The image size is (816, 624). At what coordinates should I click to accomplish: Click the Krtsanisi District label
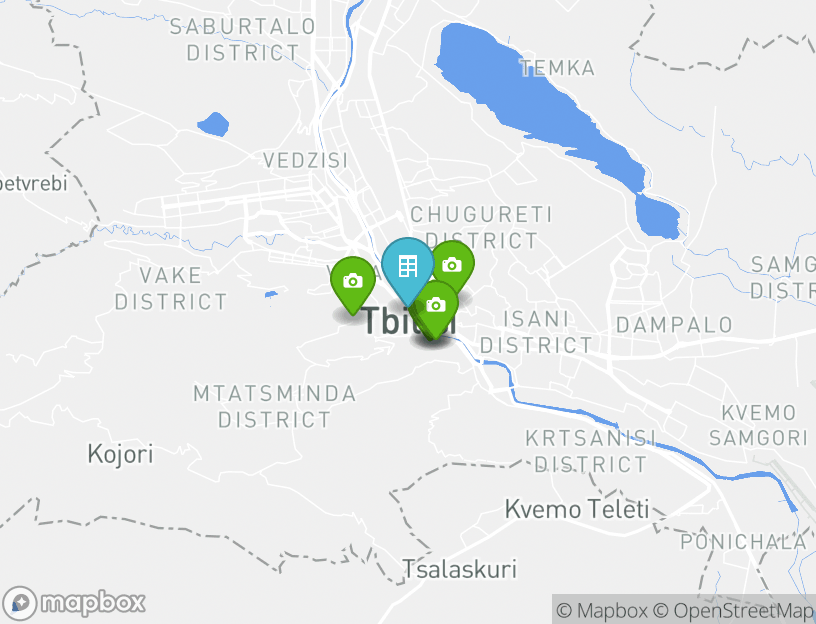click(591, 451)
